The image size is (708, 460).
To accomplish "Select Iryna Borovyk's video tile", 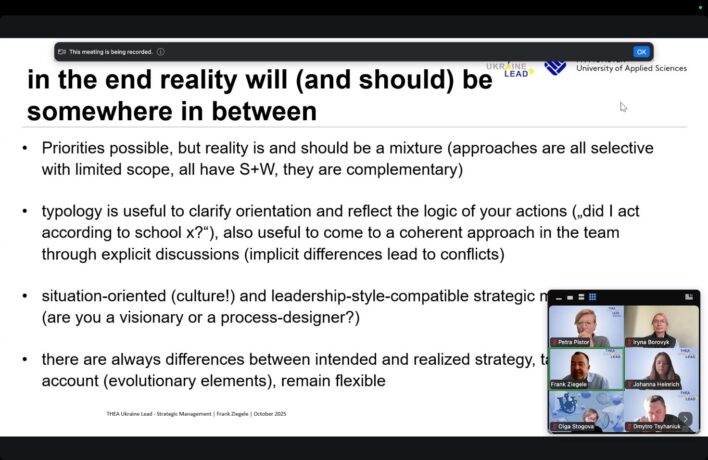I will pyautogui.click(x=661, y=326).
